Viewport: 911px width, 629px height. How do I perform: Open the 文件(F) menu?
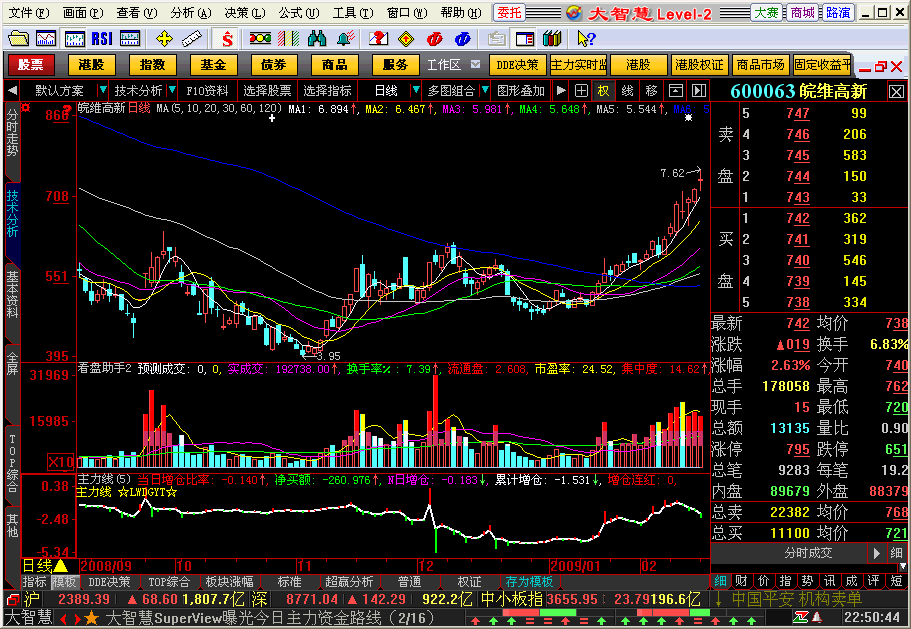tap(29, 12)
